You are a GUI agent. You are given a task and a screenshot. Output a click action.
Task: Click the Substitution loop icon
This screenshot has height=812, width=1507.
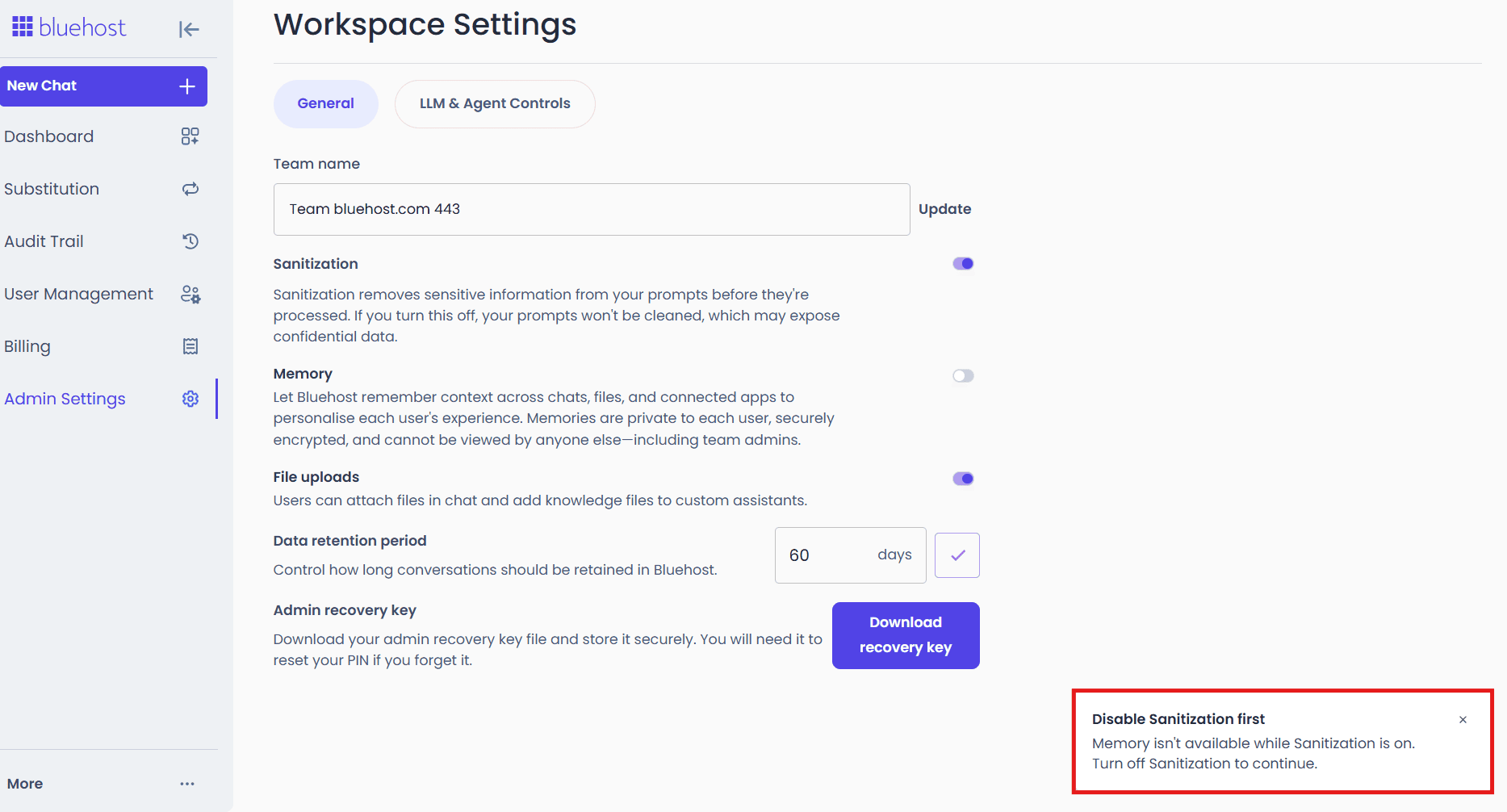tap(190, 189)
